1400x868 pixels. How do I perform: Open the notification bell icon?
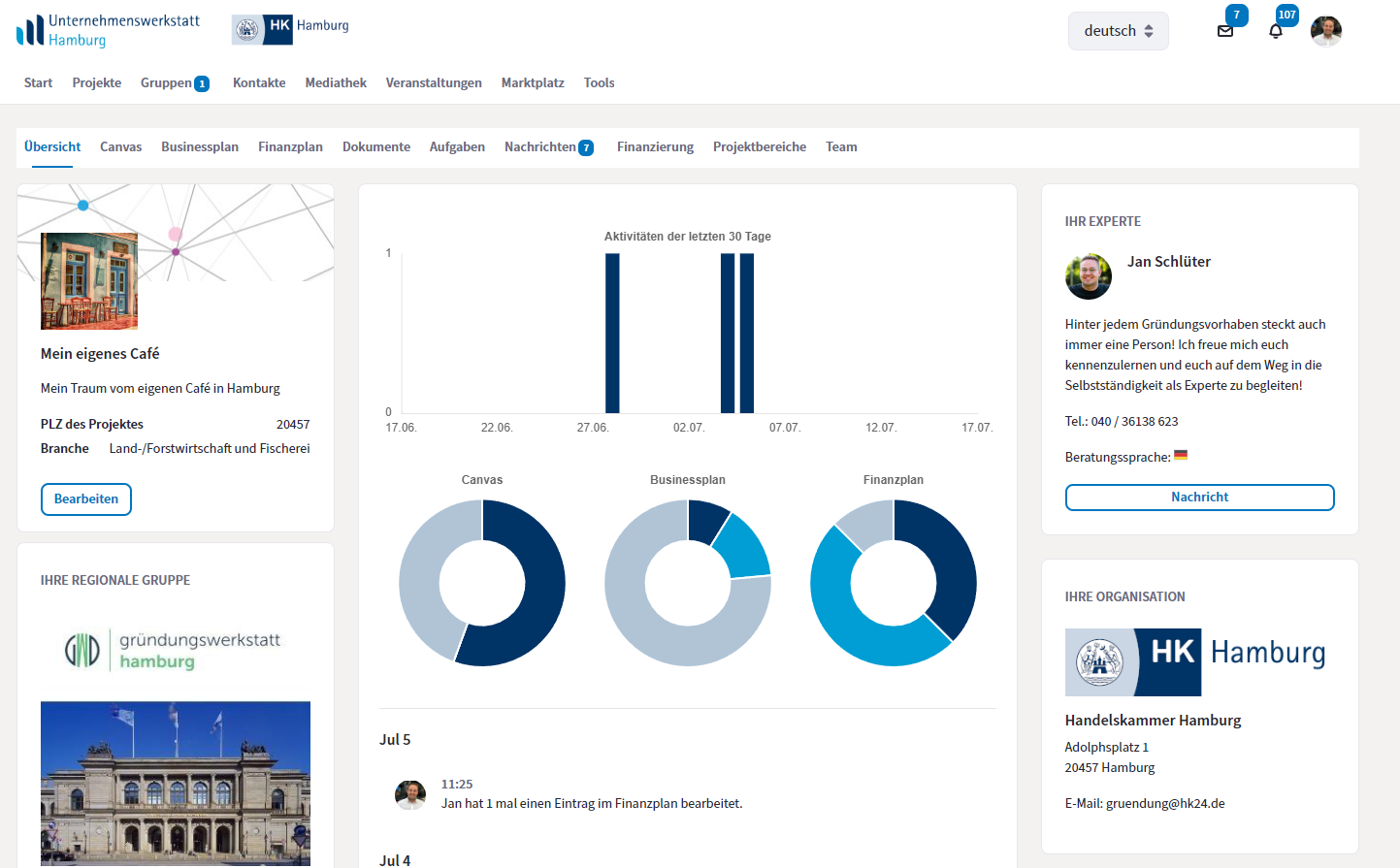pos(1276,31)
